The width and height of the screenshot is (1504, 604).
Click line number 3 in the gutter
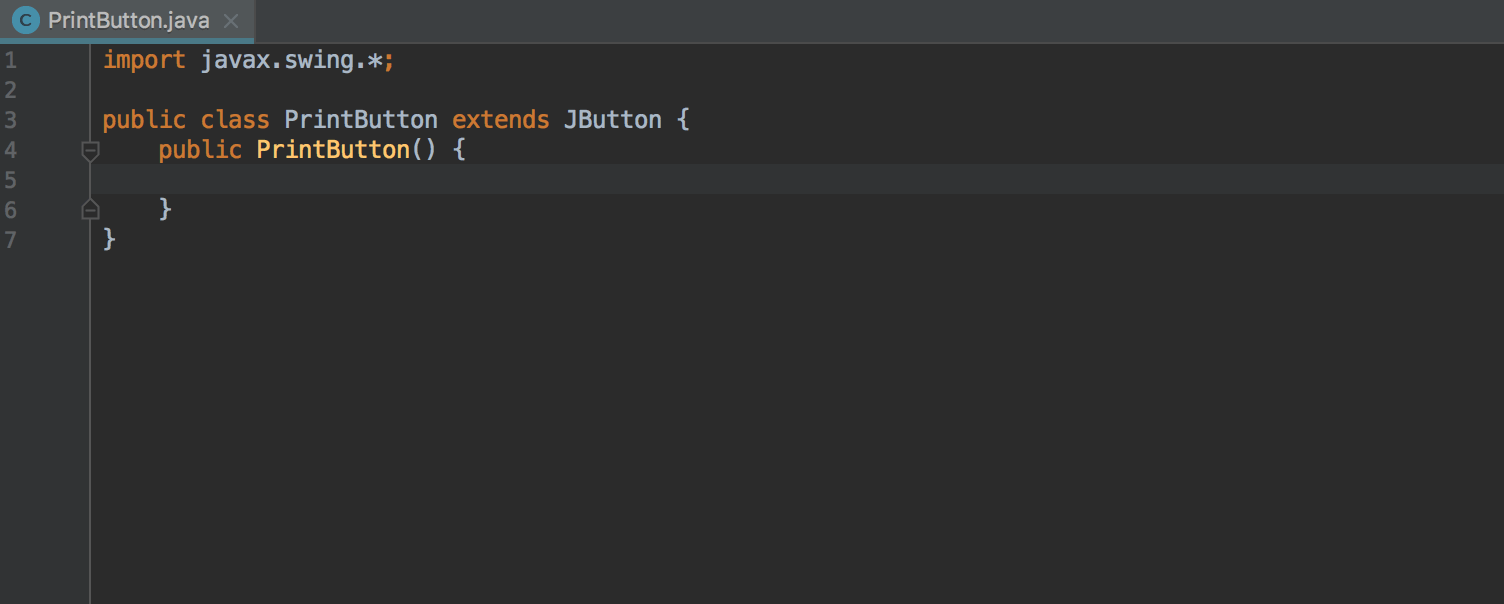(10, 120)
